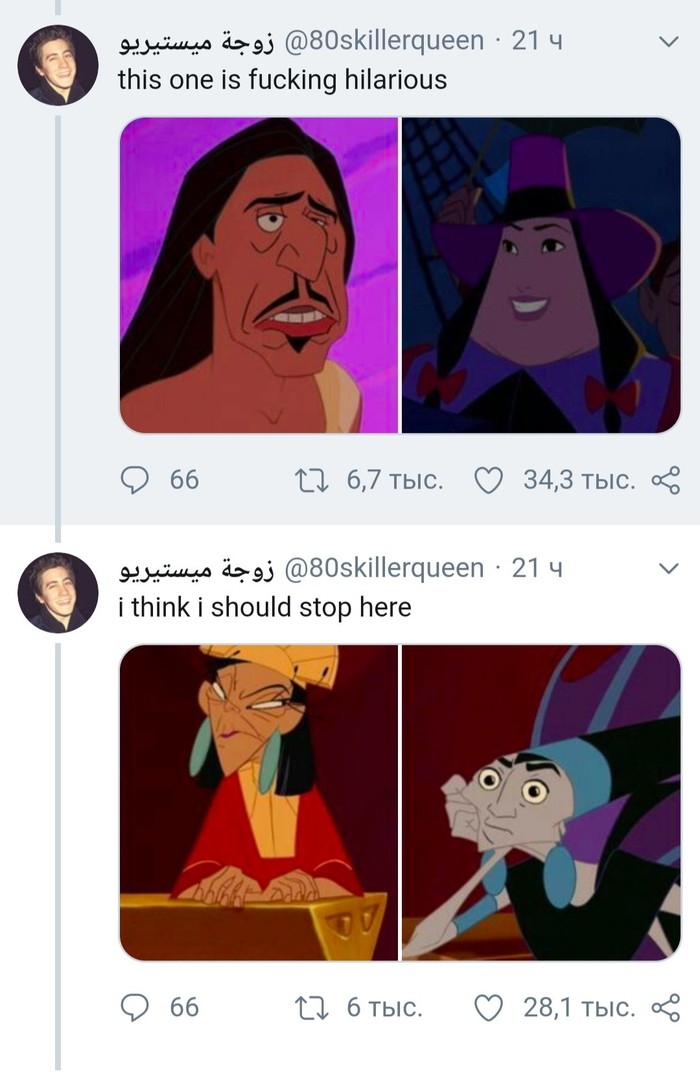700x1072 pixels.
Task: Reply to the 'should stop here' tweet
Action: (x=135, y=1007)
